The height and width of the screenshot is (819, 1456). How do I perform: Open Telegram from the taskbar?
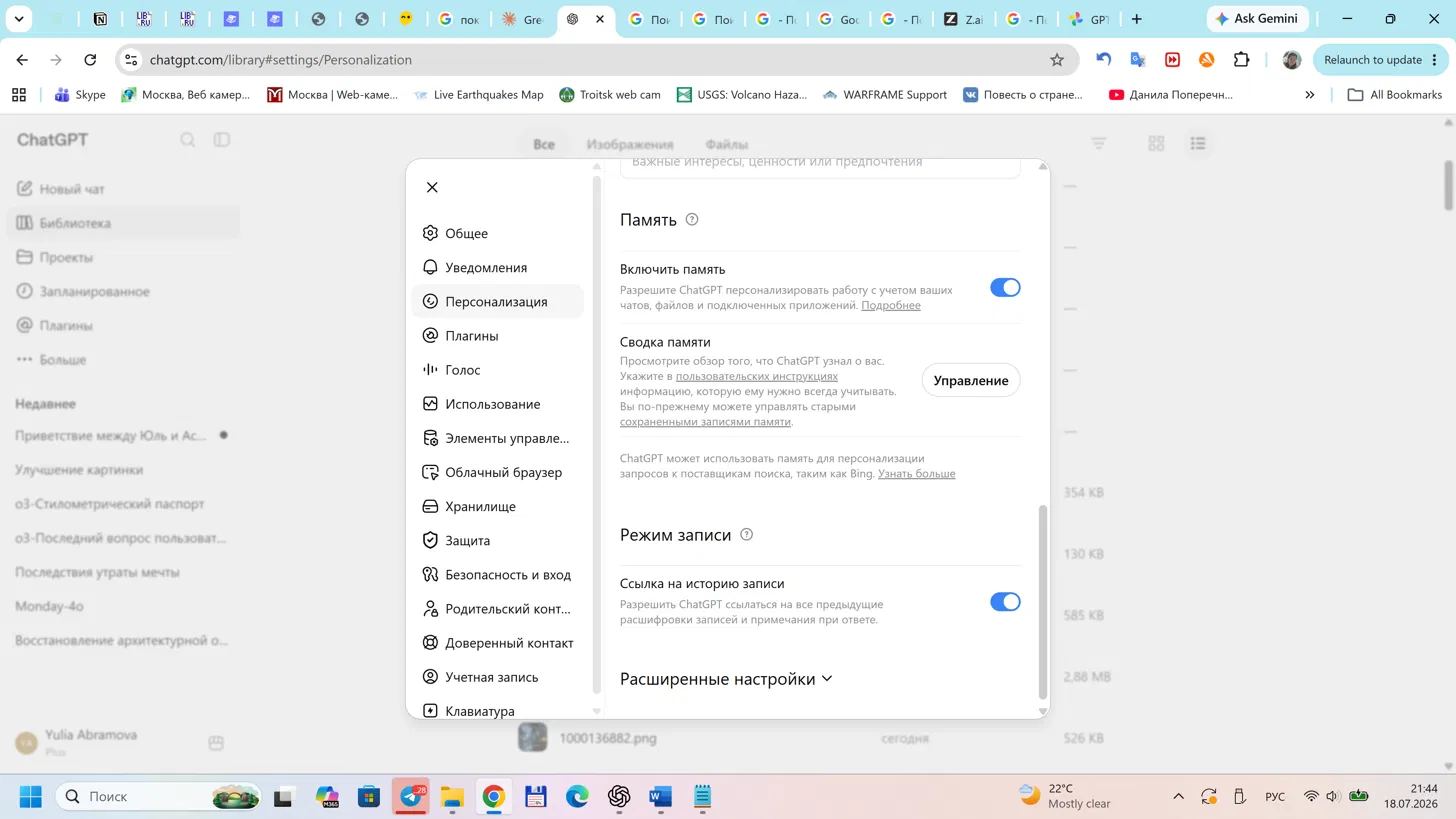pos(411,797)
